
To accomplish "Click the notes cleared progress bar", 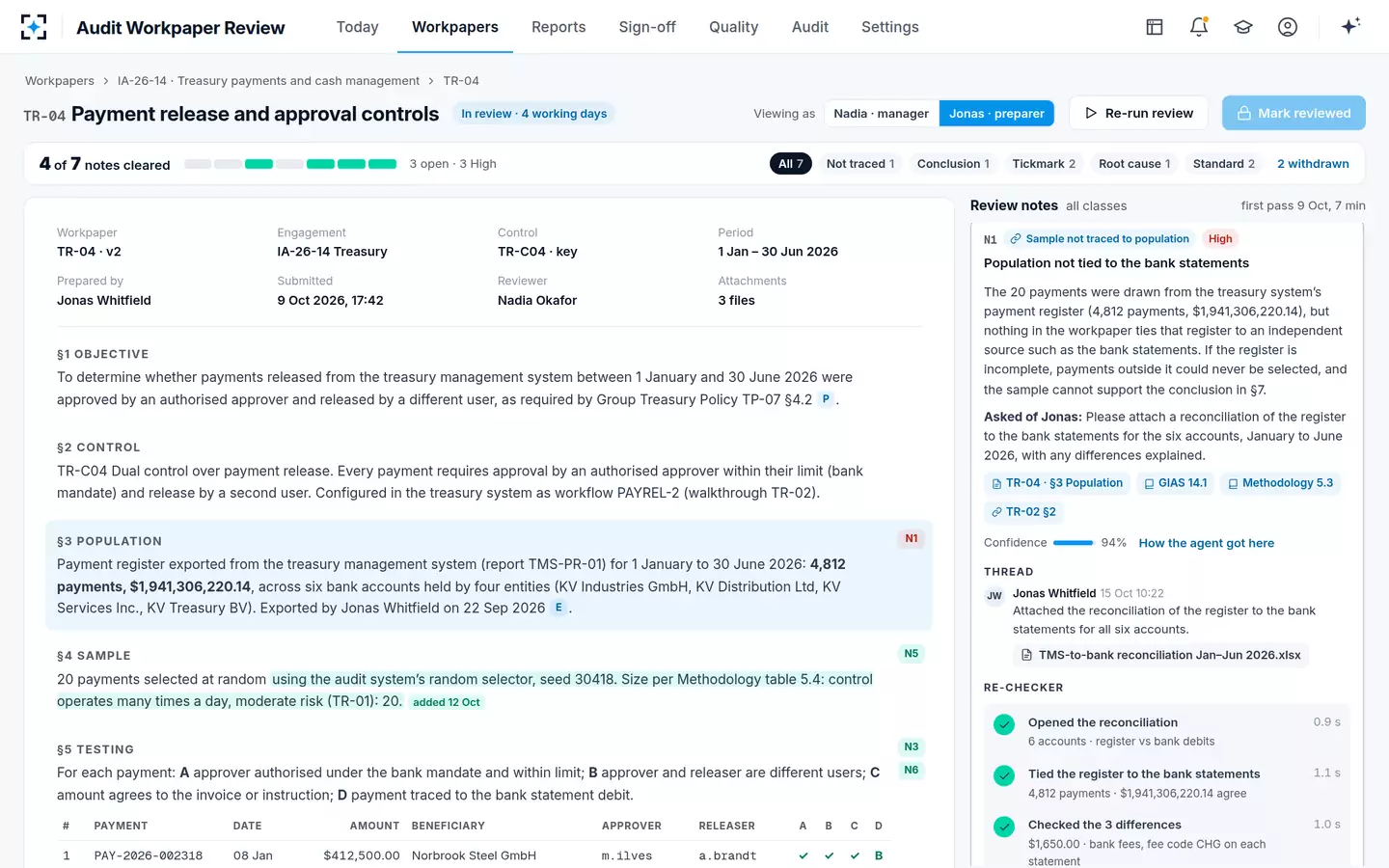I will coord(290,164).
